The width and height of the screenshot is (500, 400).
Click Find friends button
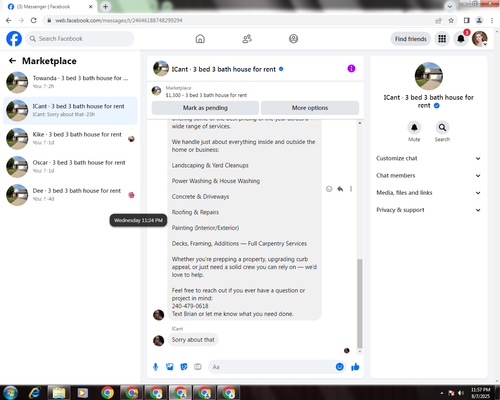[x=411, y=39]
